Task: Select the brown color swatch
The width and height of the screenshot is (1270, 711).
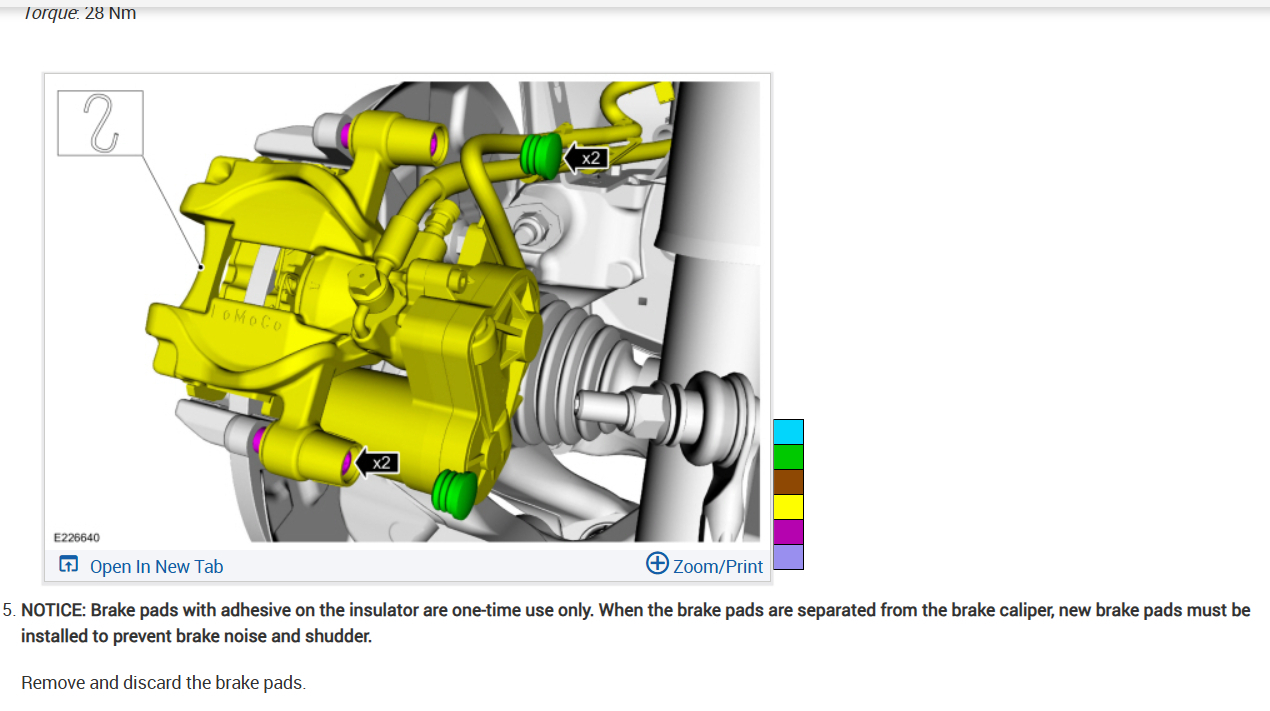Action: coord(788,482)
